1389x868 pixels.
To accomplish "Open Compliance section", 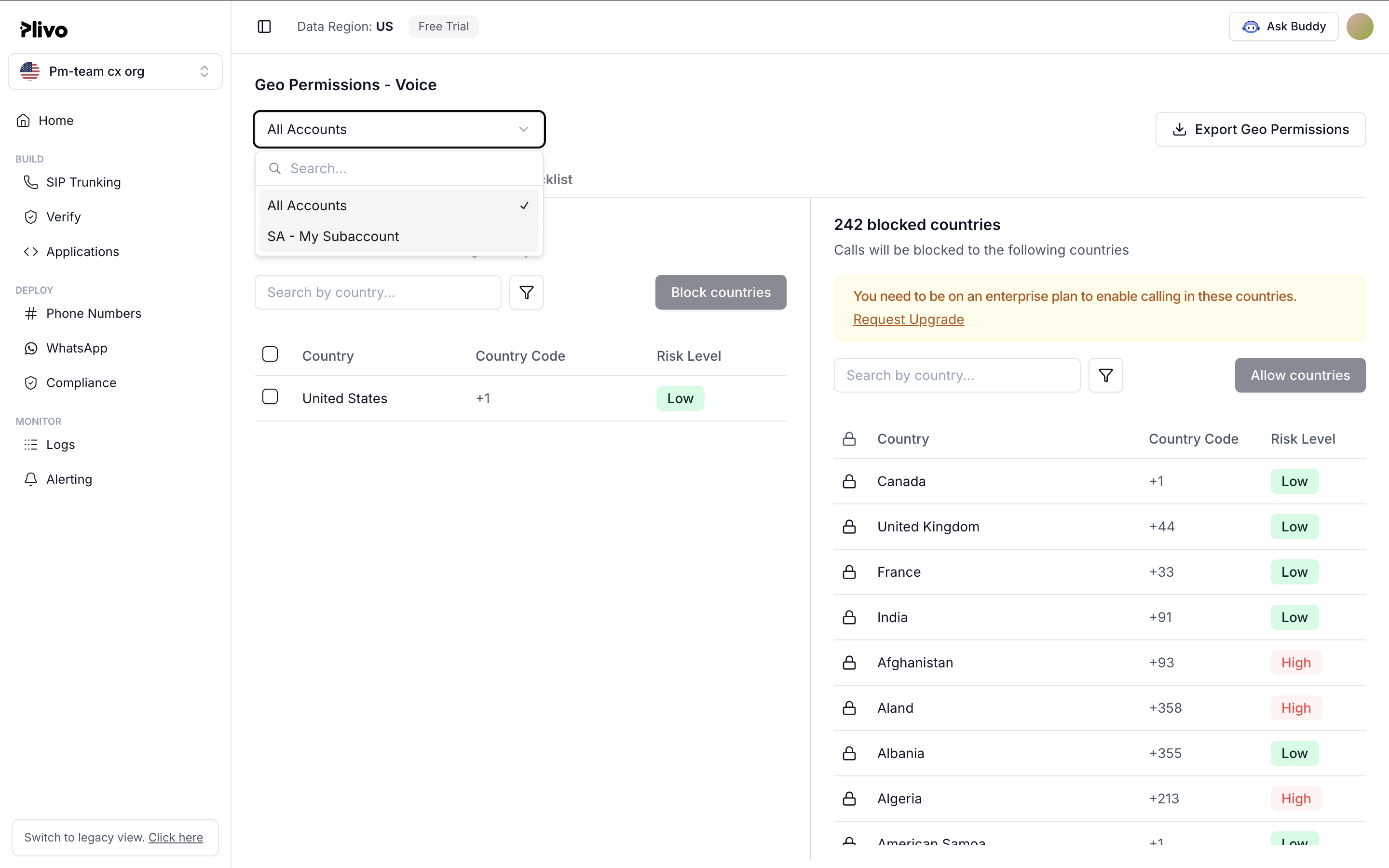I will tap(81, 383).
